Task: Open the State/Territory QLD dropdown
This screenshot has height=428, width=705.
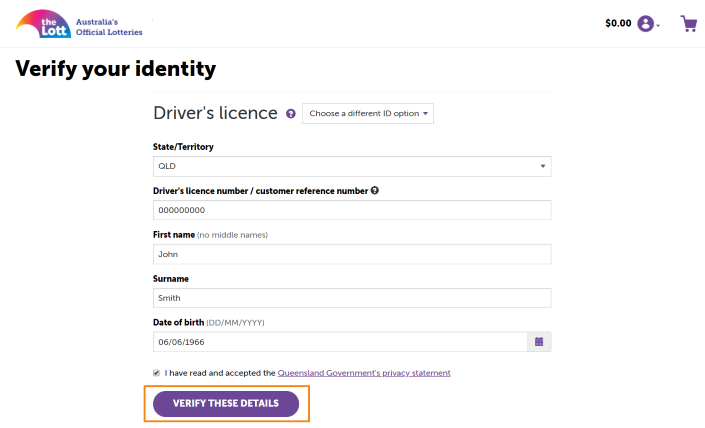Action: tap(352, 166)
